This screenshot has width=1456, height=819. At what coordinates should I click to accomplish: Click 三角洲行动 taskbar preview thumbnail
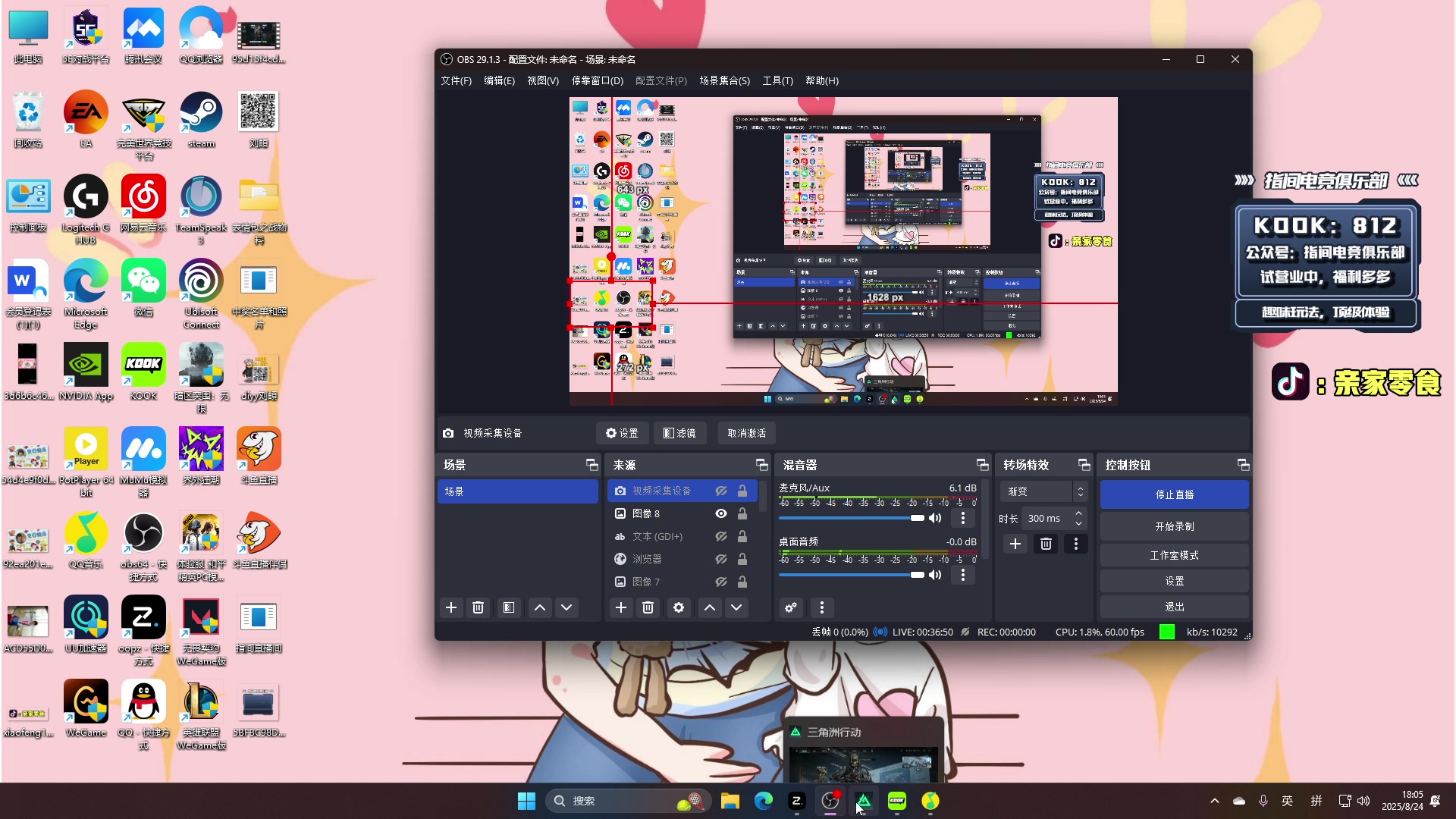(x=864, y=763)
